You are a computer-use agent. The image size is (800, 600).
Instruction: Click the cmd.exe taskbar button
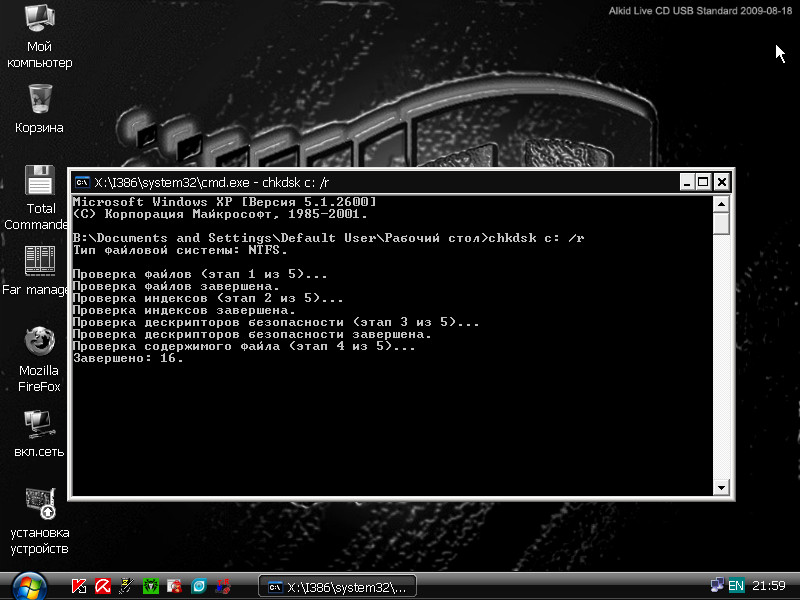[x=337, y=587]
